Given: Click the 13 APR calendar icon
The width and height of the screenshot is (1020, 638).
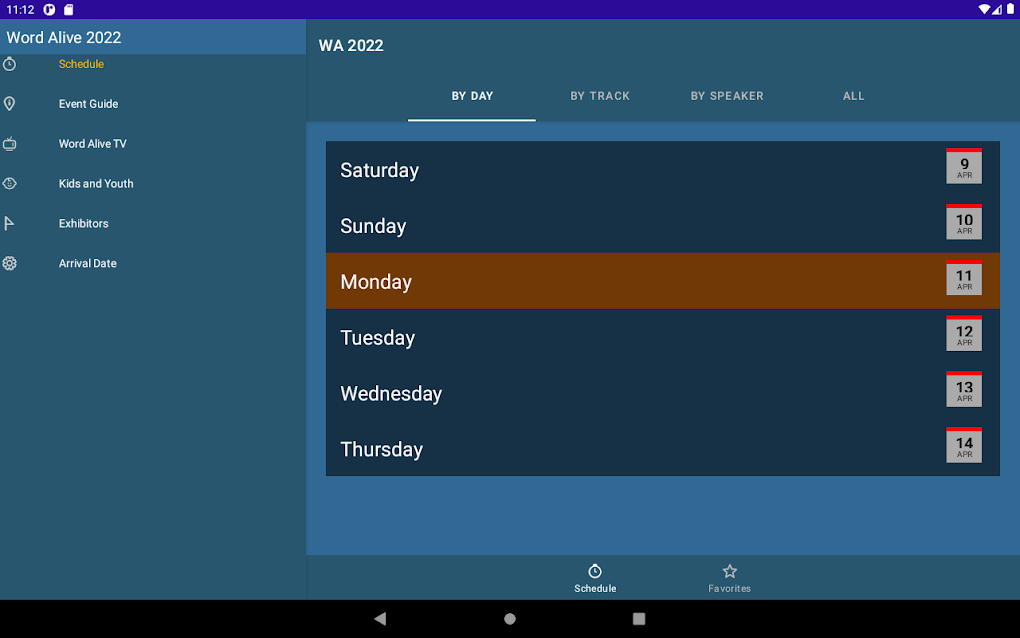Looking at the screenshot, I should click(x=964, y=390).
